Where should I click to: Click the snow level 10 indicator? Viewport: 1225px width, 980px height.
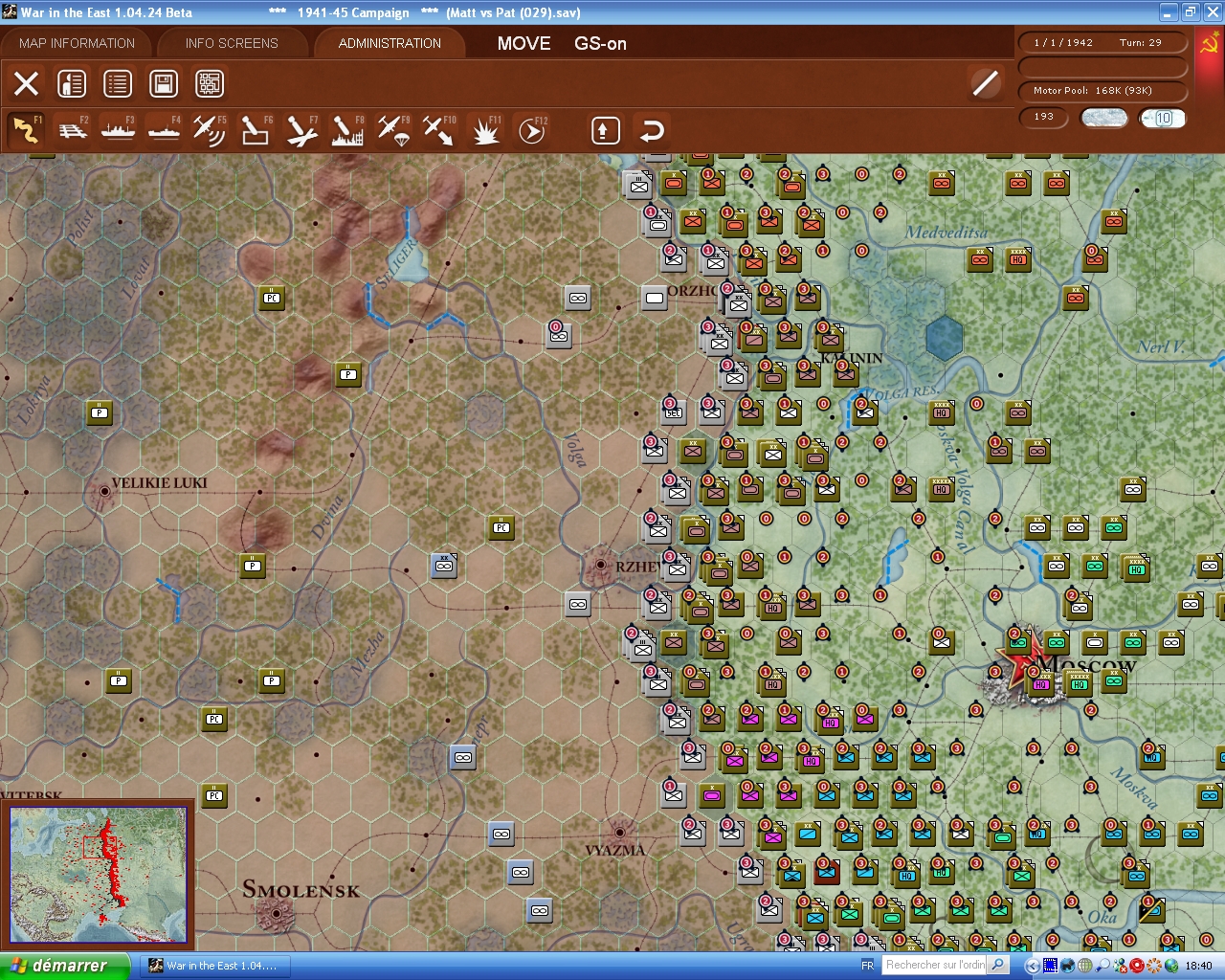[x=1163, y=118]
